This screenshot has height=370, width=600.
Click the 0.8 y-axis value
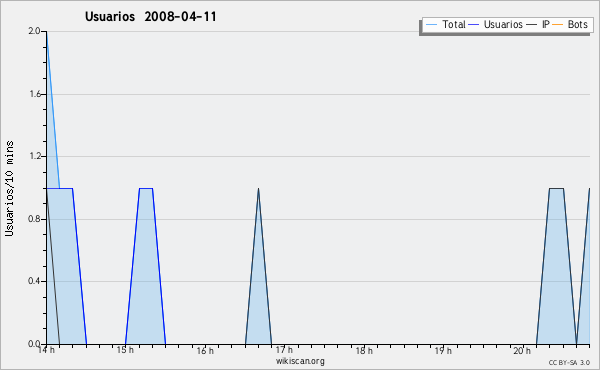[x=34, y=219]
